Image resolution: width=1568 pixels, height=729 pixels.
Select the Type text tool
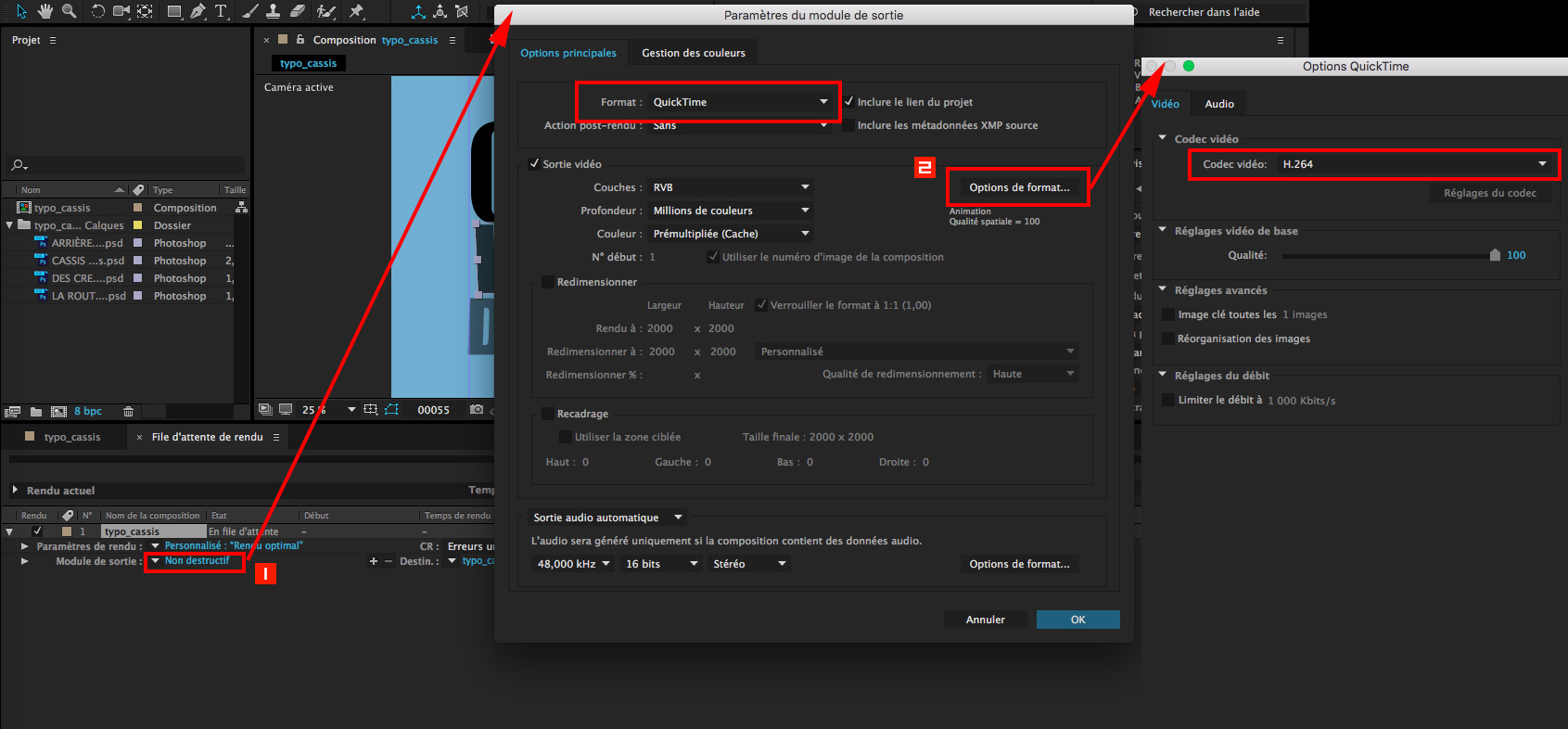tap(221, 11)
